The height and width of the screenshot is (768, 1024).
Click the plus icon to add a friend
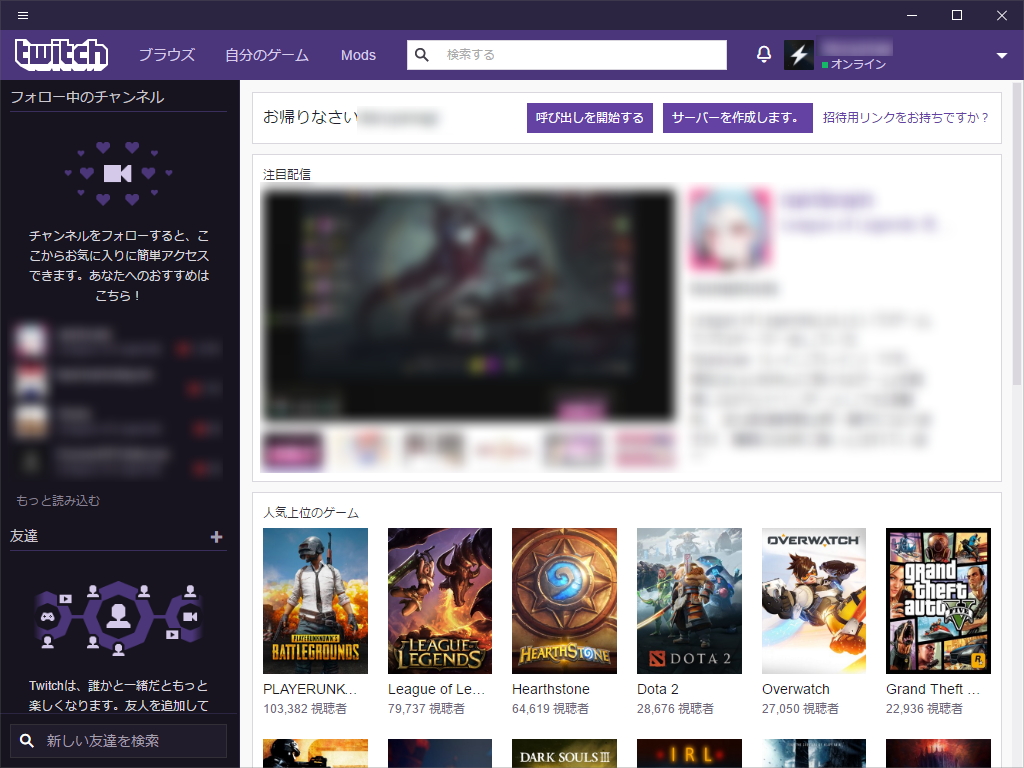[x=214, y=537]
